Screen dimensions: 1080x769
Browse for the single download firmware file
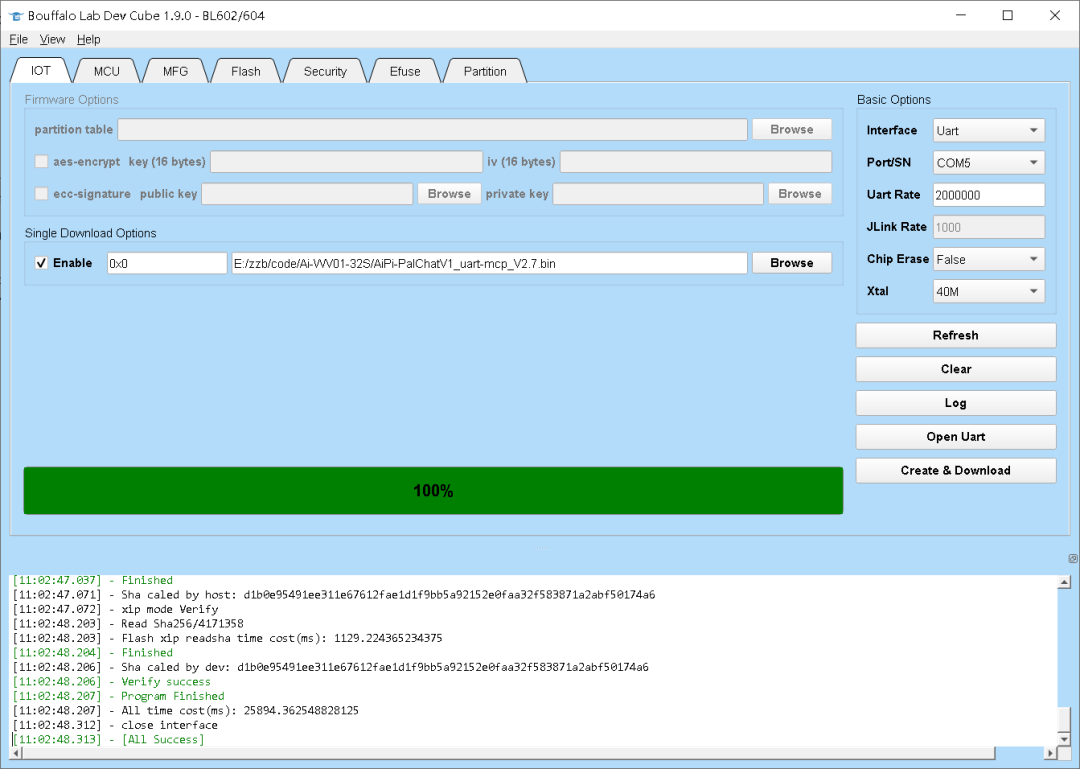pyautogui.click(x=791, y=263)
